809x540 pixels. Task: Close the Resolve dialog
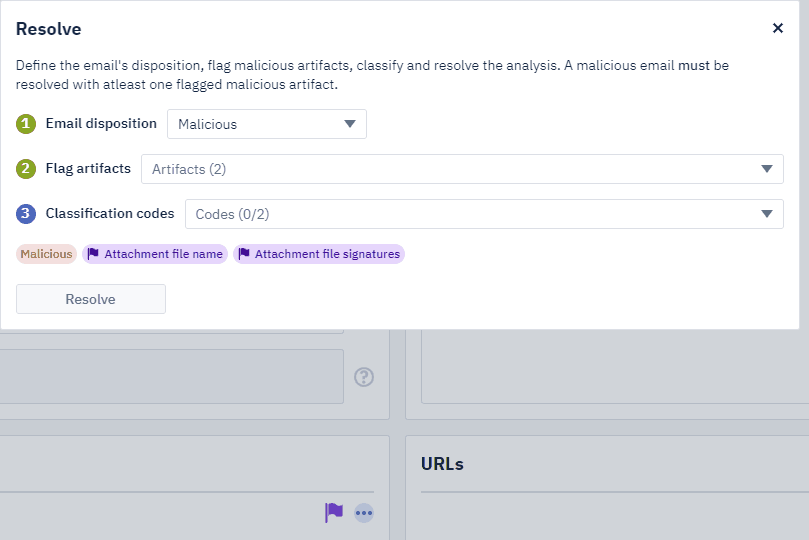[778, 28]
